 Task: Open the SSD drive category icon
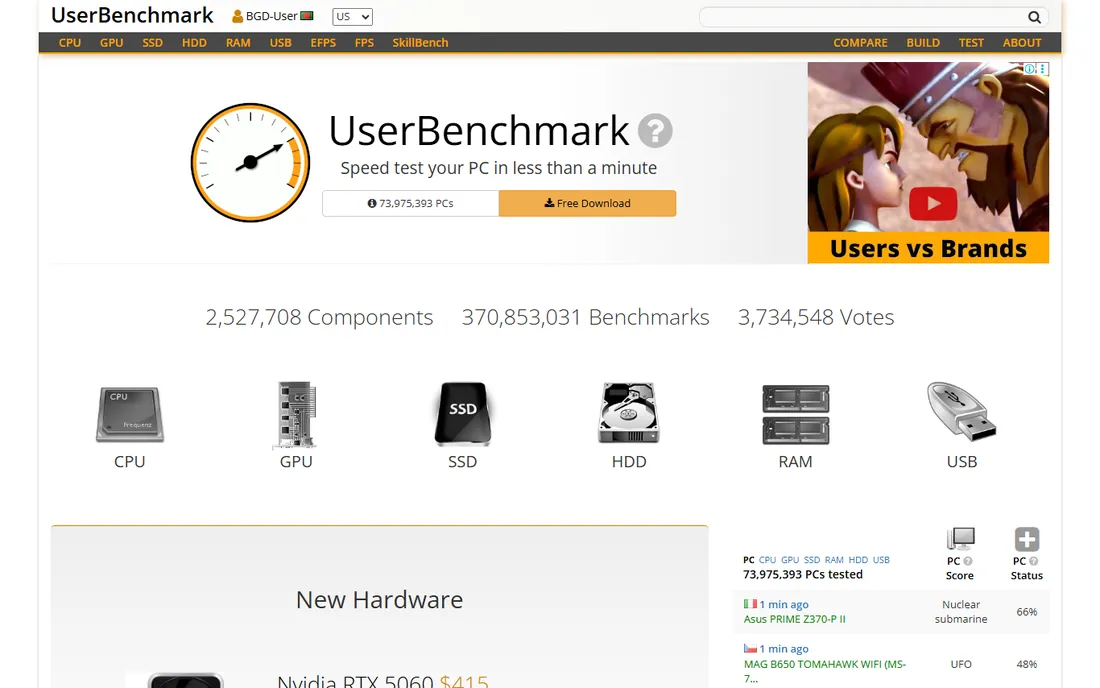tap(462, 414)
